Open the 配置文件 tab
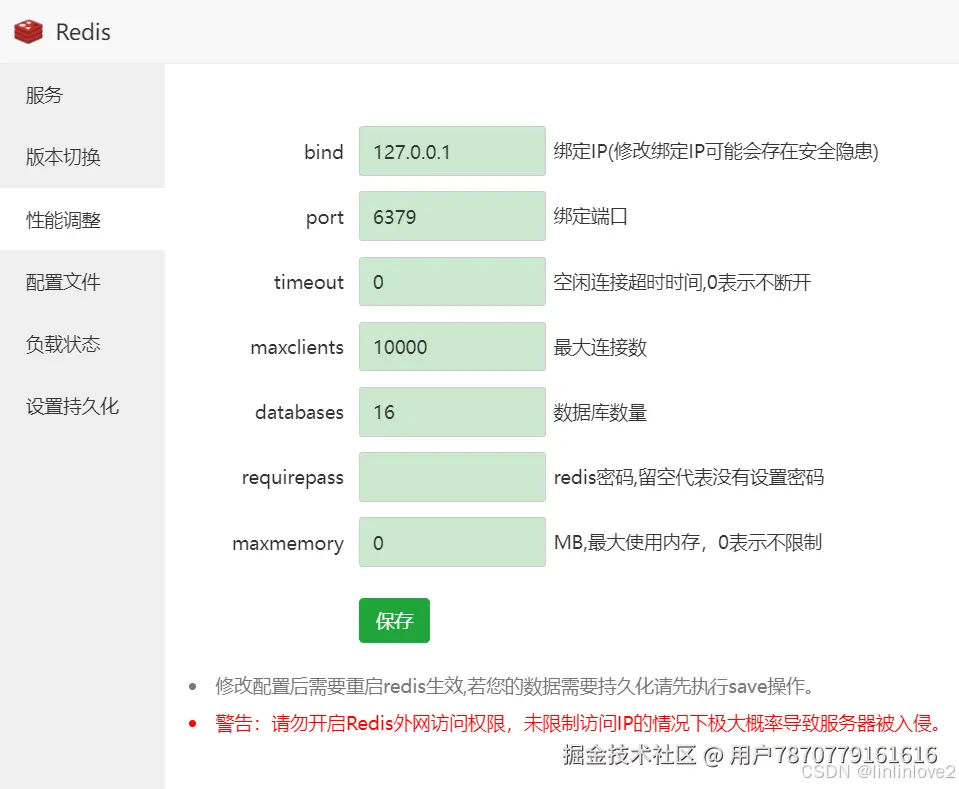This screenshot has width=959, height=789. (82, 282)
